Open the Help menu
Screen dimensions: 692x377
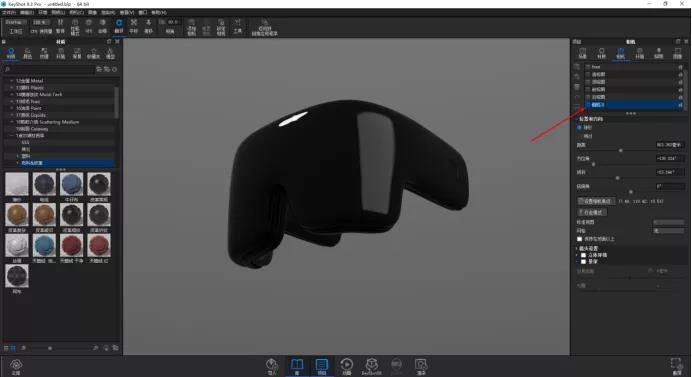pos(159,12)
